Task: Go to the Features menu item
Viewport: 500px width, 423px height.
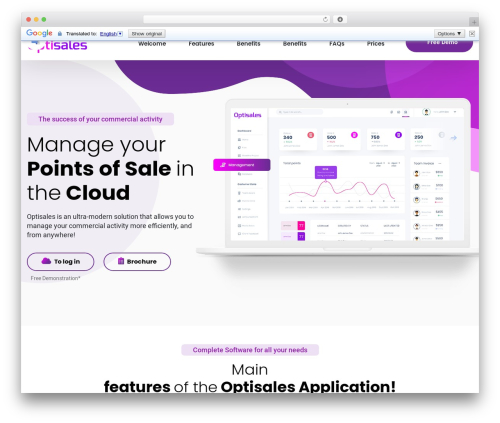Action: (x=201, y=44)
